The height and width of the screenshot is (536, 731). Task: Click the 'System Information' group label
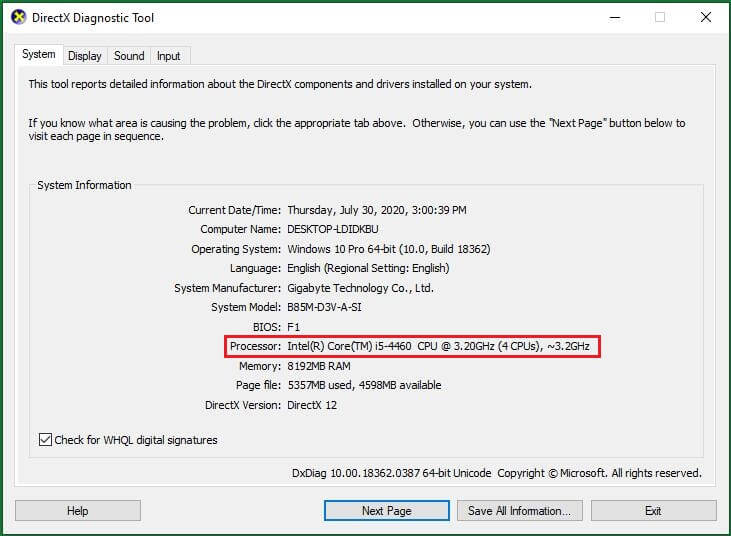pos(84,185)
